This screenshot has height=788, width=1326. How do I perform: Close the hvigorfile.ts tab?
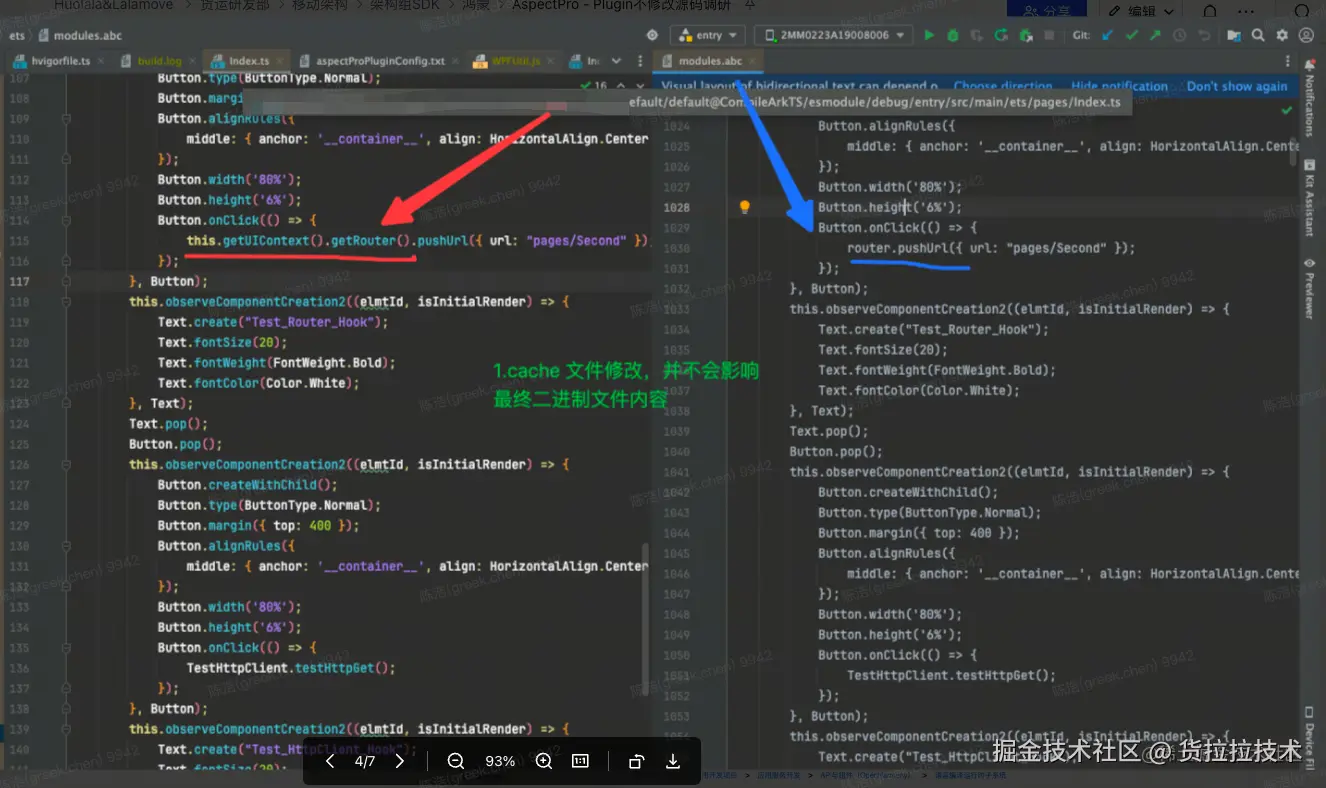[101, 61]
